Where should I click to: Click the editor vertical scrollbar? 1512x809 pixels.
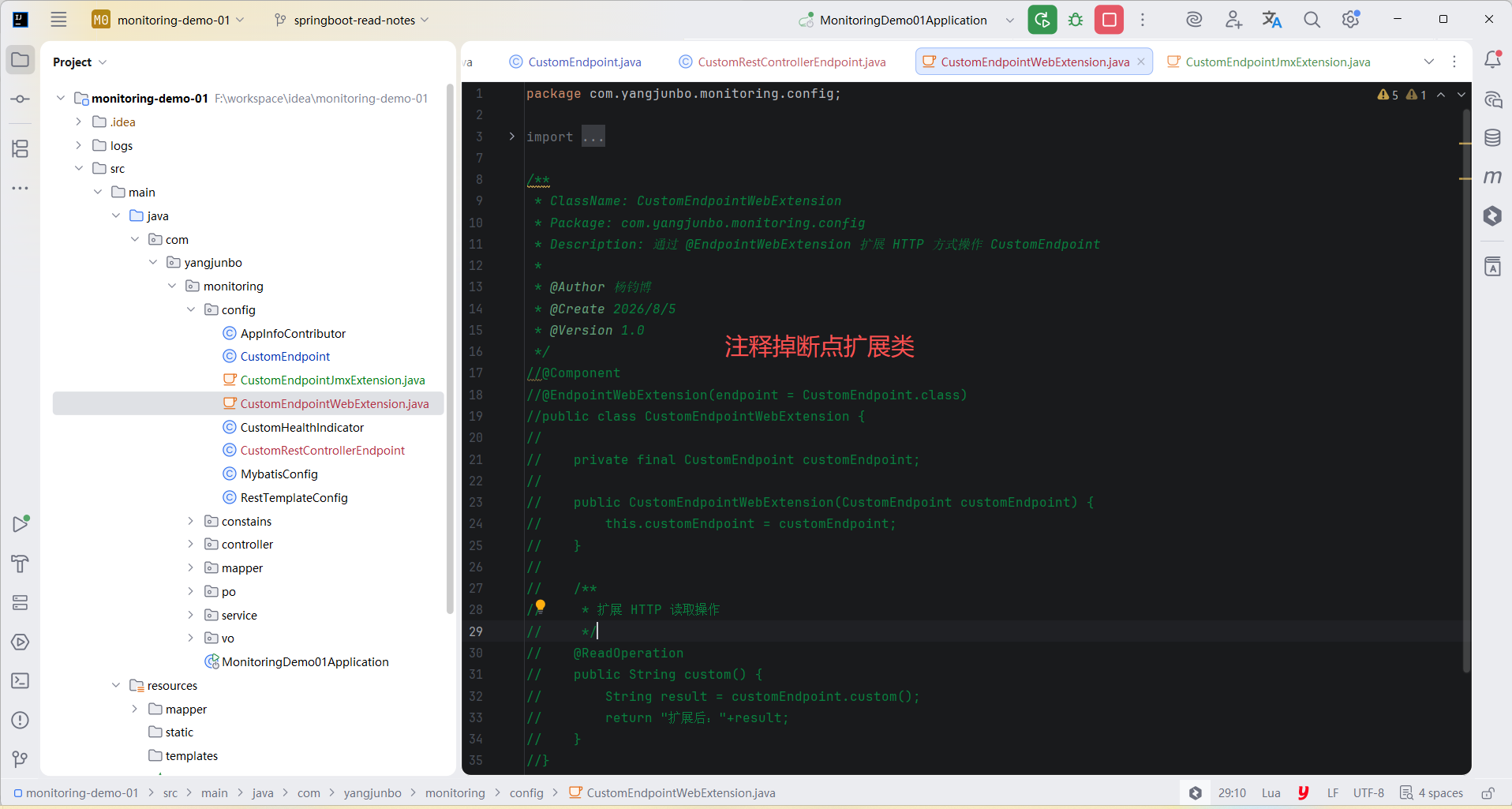tap(1466, 391)
